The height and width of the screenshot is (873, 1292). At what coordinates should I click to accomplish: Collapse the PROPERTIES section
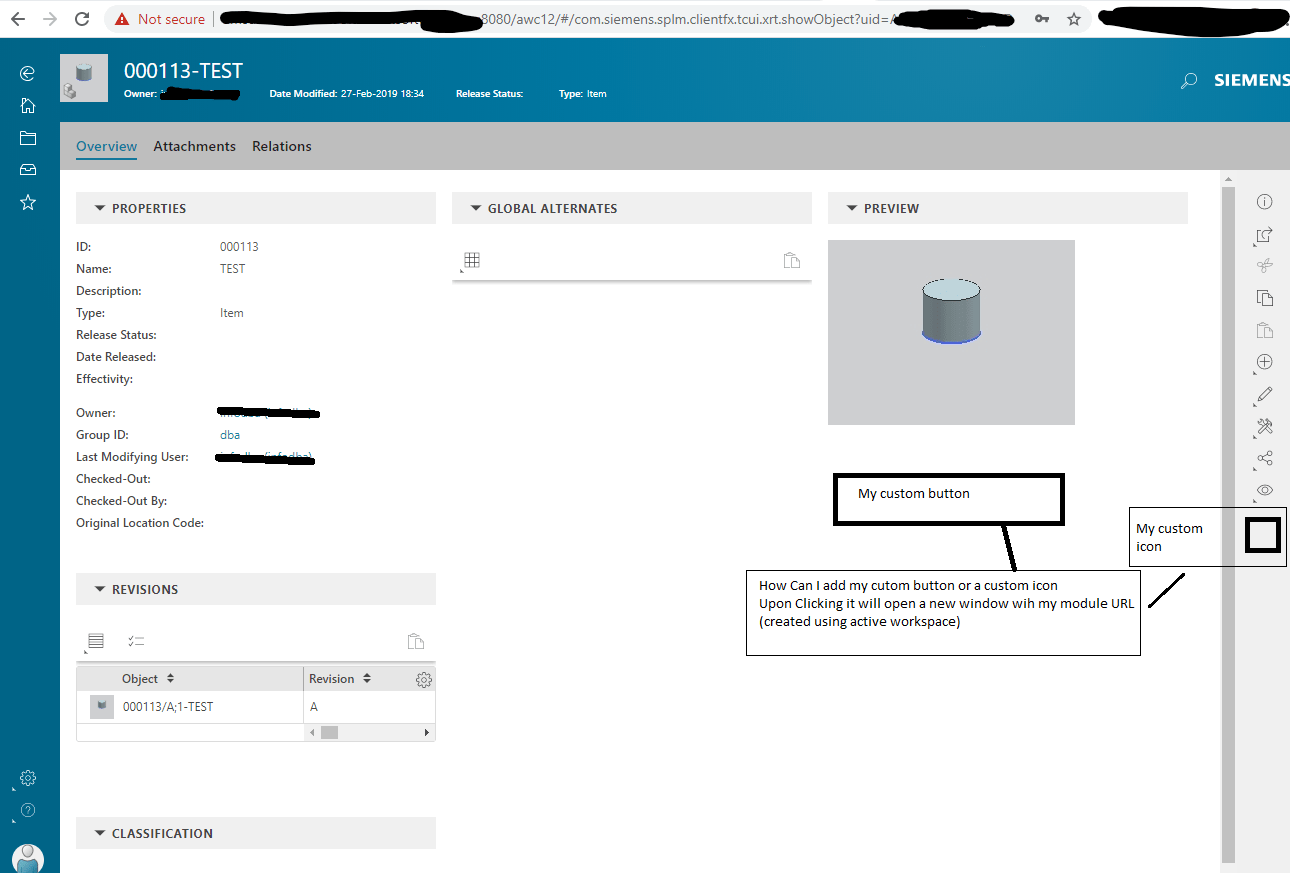pos(99,208)
